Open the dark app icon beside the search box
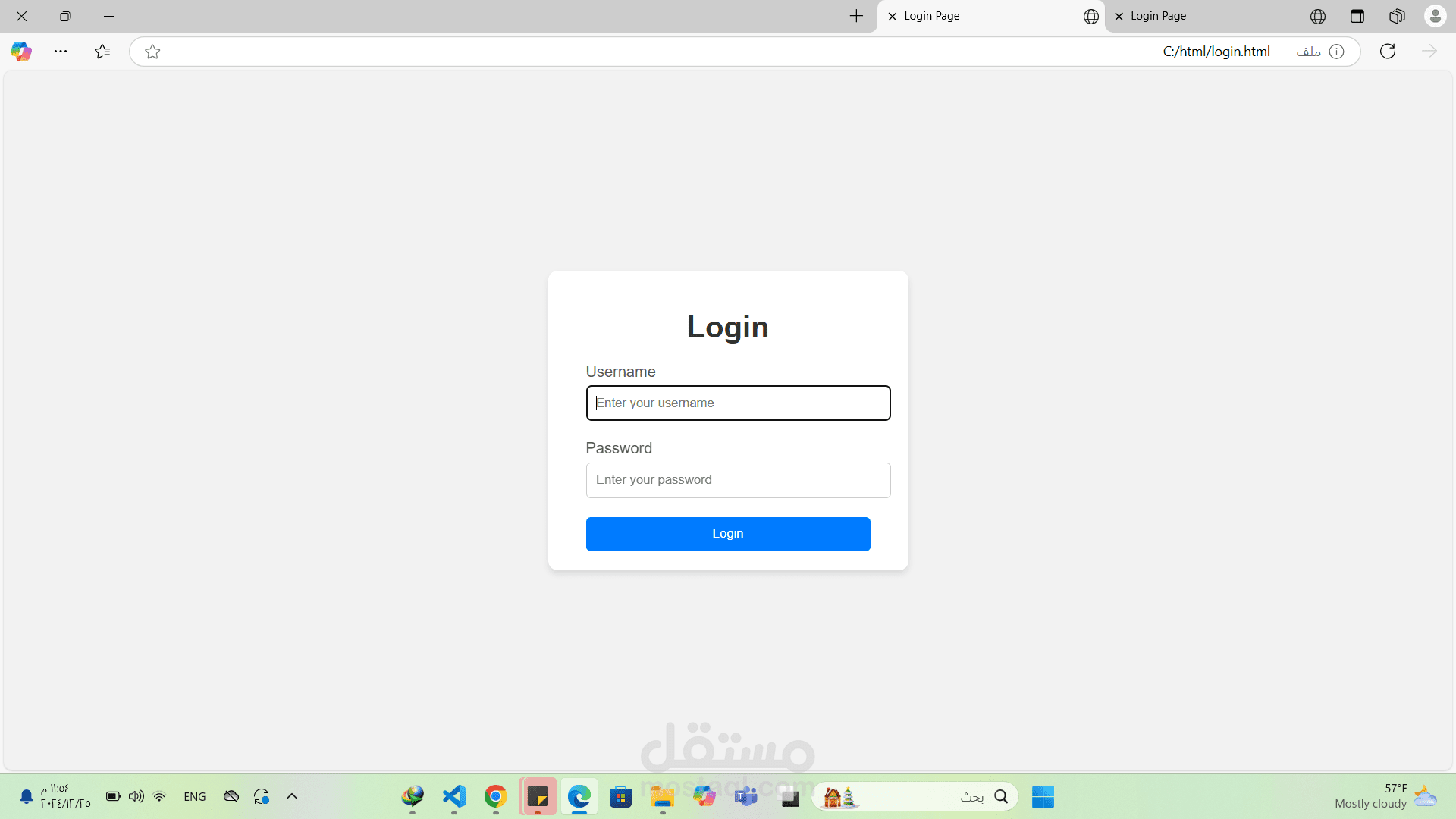Viewport: 1456px width, 819px height. (790, 798)
